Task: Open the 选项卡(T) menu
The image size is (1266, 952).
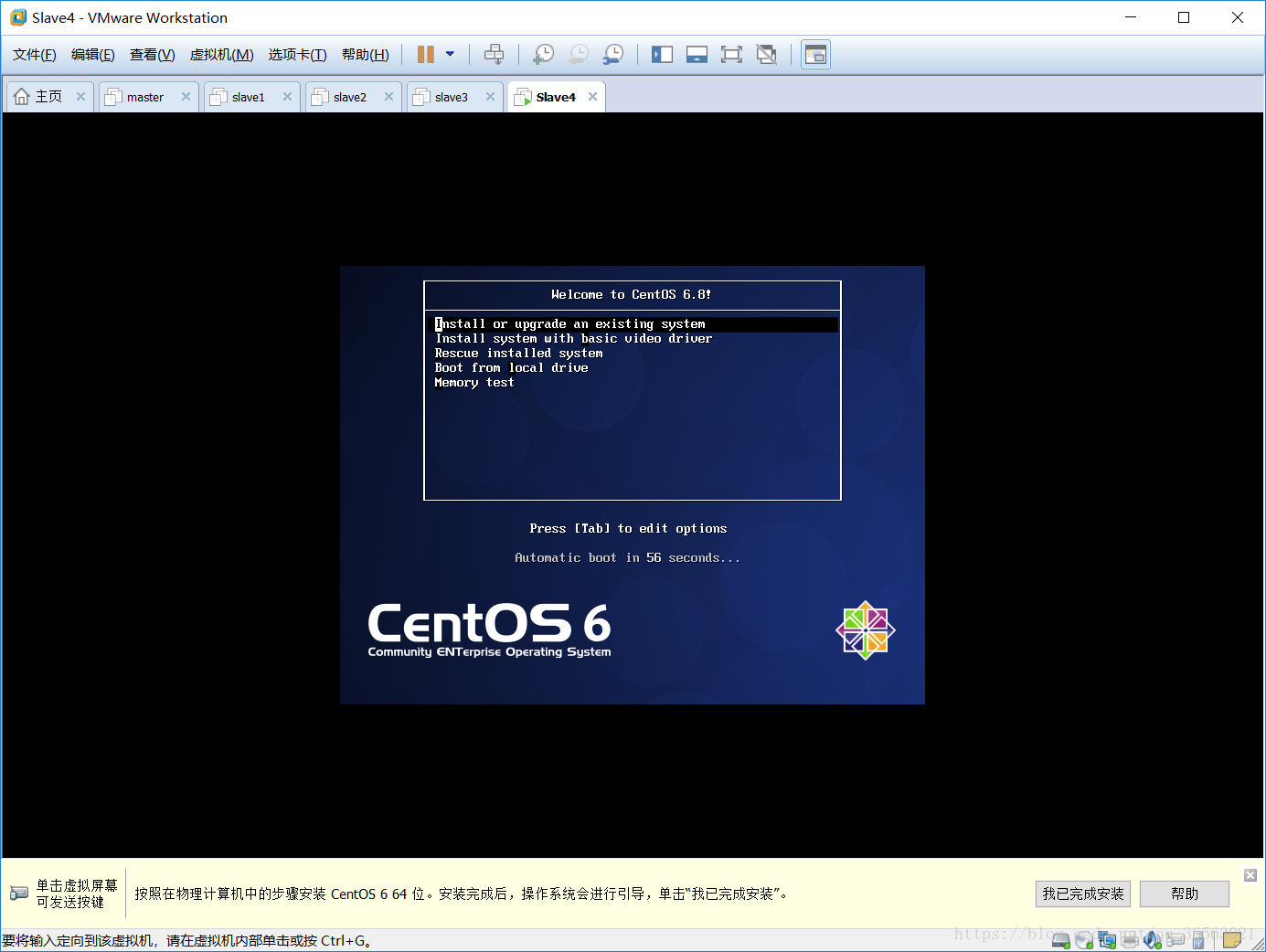Action: [297, 55]
